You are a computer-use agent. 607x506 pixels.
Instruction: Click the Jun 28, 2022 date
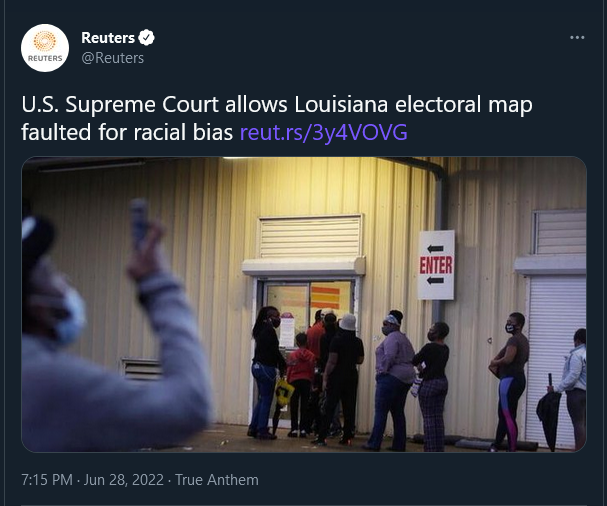click(123, 480)
